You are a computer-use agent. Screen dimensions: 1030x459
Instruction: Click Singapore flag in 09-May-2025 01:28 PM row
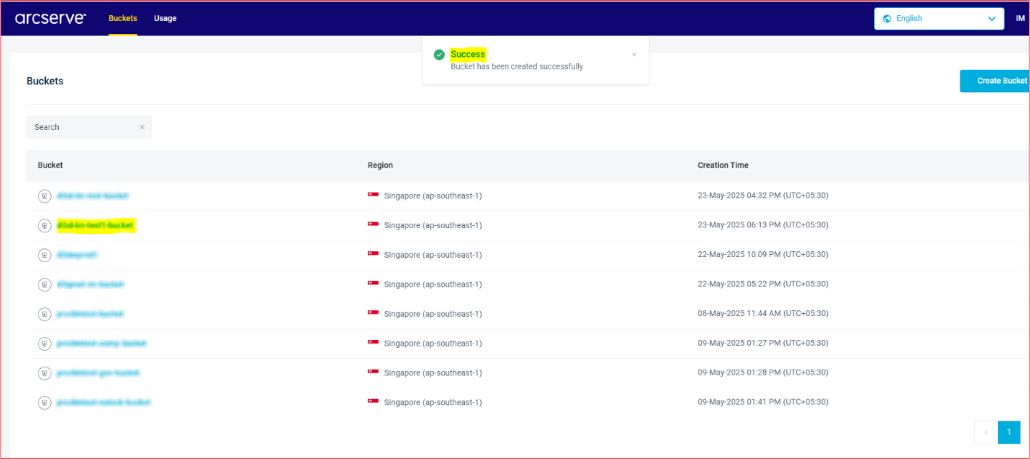point(373,372)
